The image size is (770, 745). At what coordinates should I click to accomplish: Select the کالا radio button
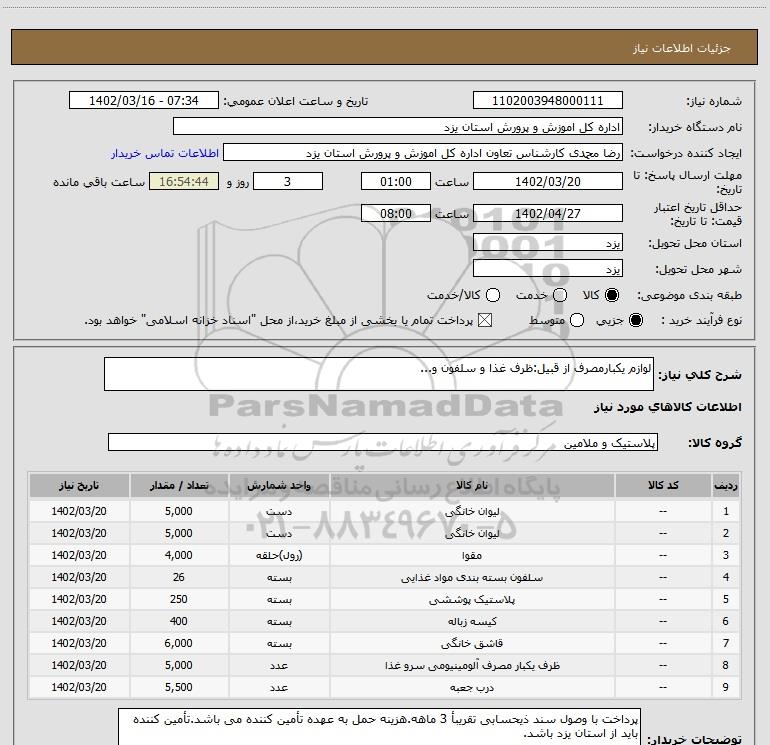click(x=612, y=295)
